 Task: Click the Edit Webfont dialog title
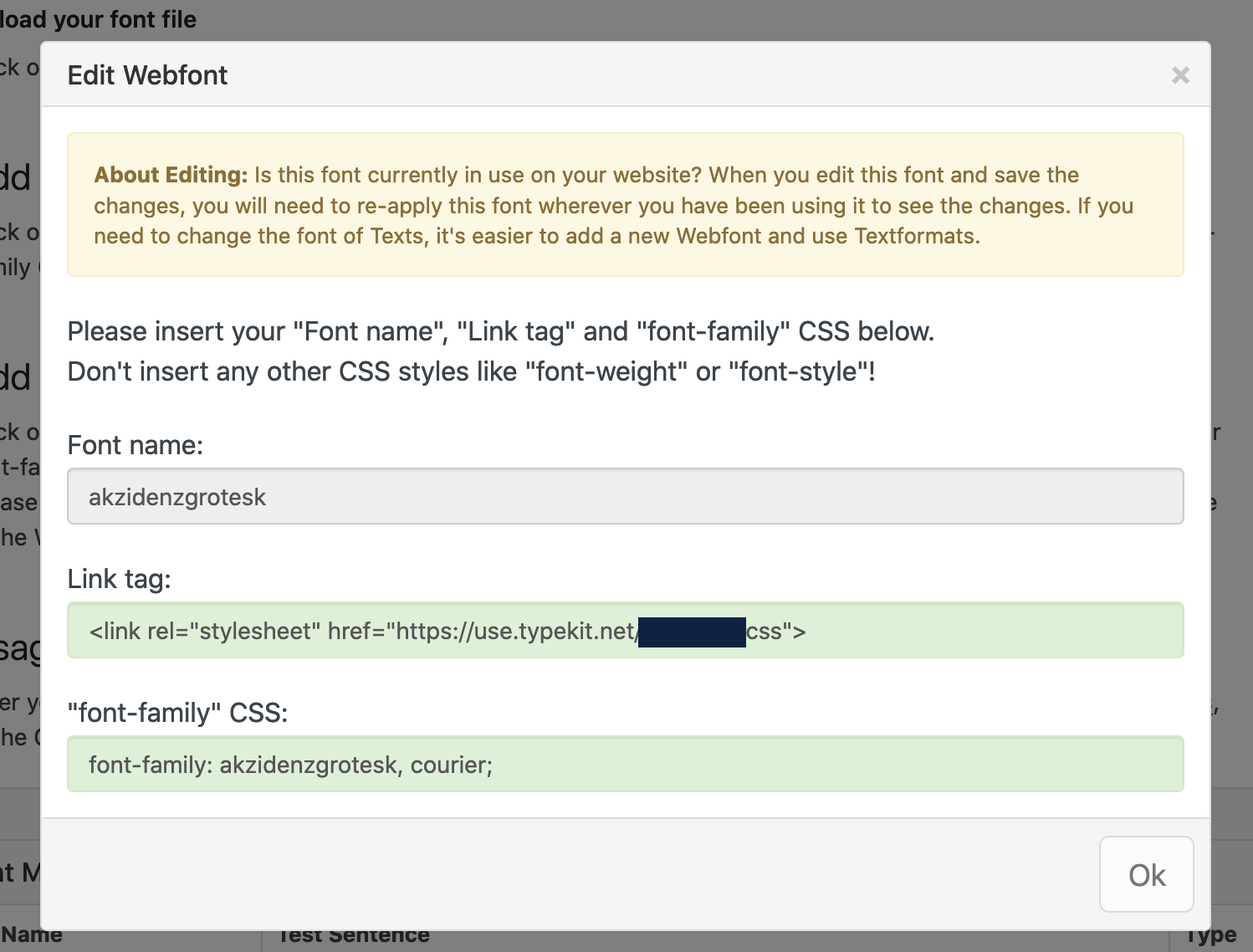tap(147, 75)
